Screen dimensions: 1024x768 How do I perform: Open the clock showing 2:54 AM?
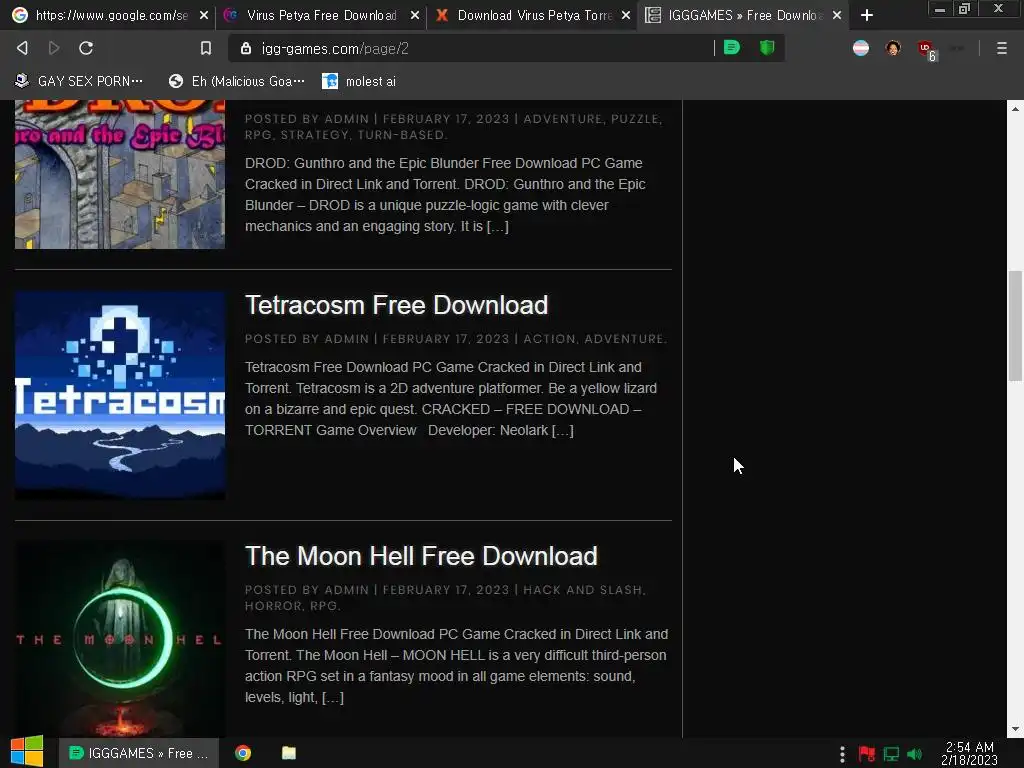[x=970, y=753]
